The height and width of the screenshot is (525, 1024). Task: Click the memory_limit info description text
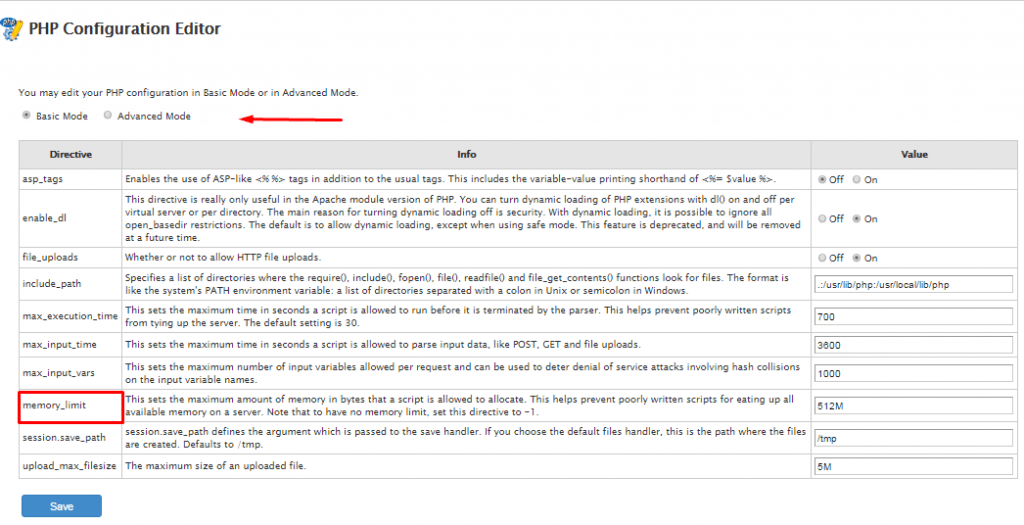point(459,406)
